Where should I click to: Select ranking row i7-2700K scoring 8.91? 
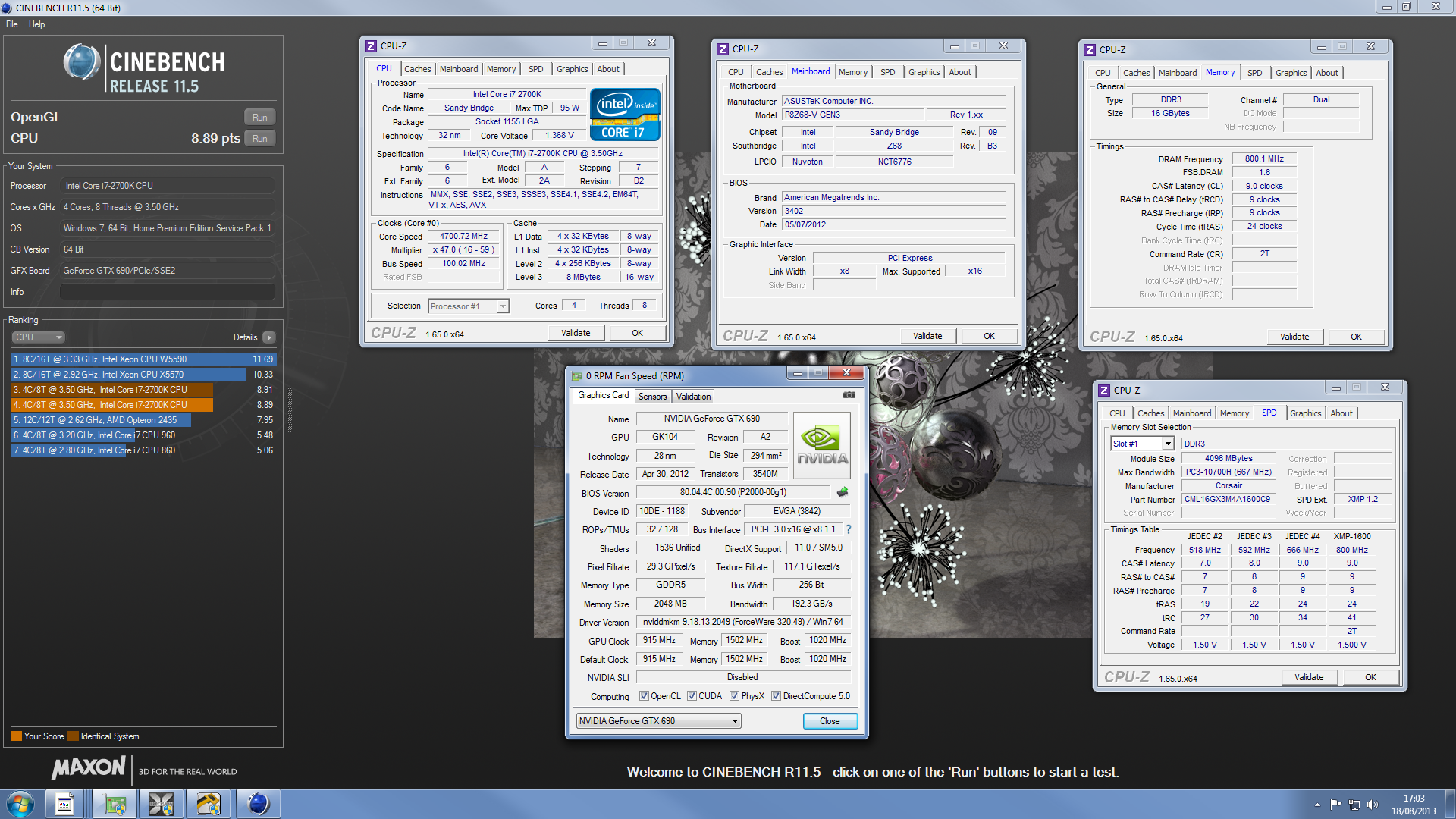click(143, 390)
